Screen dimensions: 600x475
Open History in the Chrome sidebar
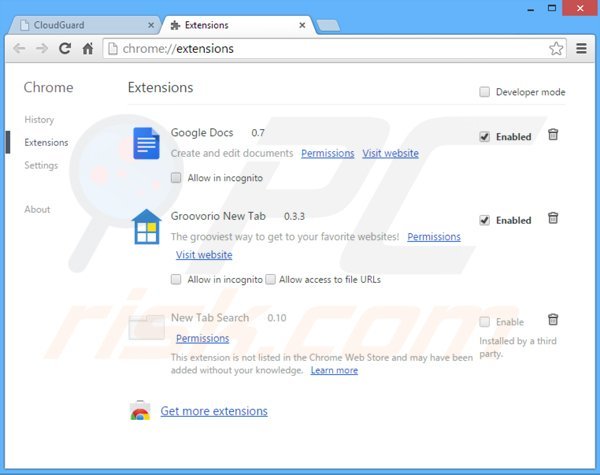pos(39,119)
